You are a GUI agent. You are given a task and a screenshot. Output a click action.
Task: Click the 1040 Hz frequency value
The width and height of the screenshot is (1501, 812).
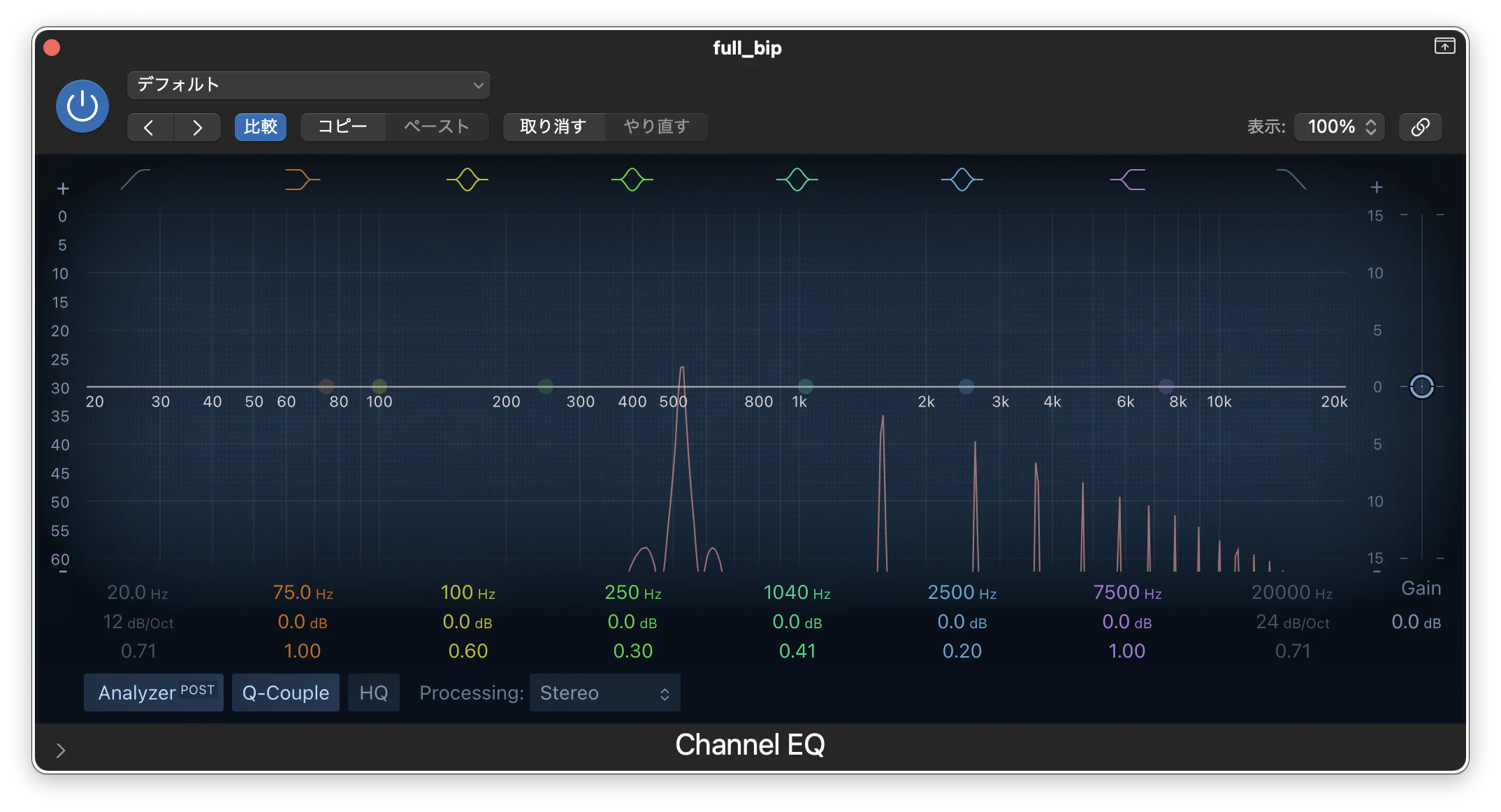click(x=797, y=593)
